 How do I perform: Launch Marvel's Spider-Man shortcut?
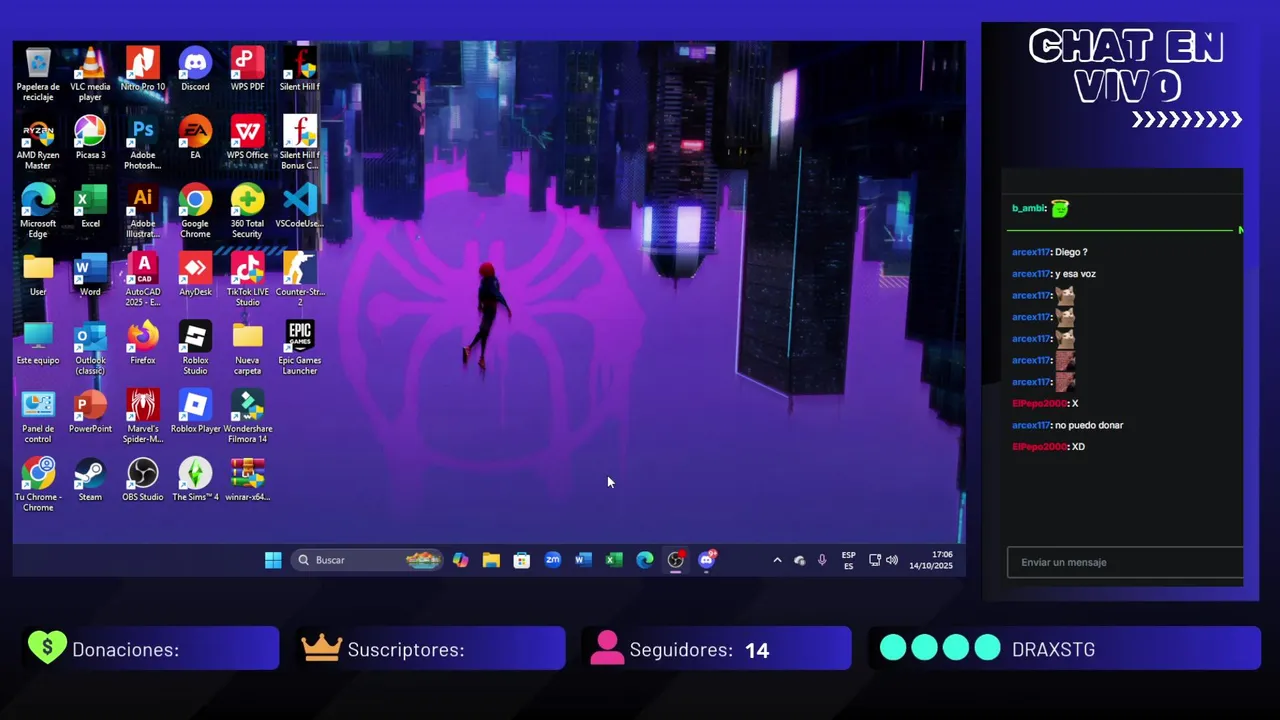coord(143,417)
